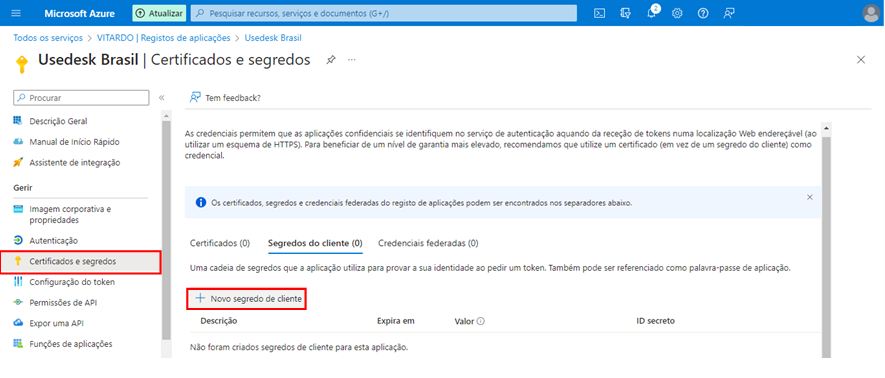The width and height of the screenshot is (885, 378).
Task: Open the more options ellipsis by the title
Action: point(352,59)
